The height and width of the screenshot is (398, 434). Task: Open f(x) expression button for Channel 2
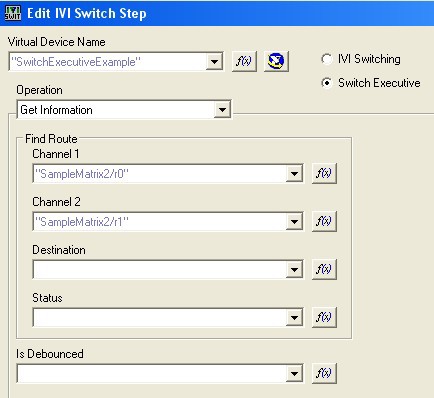pyautogui.click(x=324, y=221)
